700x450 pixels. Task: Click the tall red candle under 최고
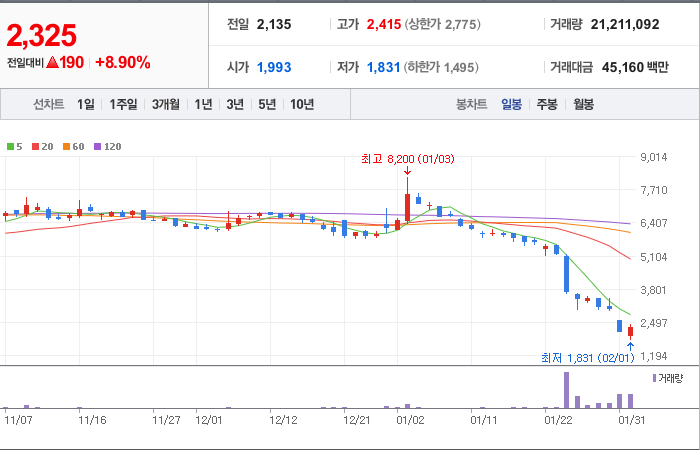click(407, 208)
